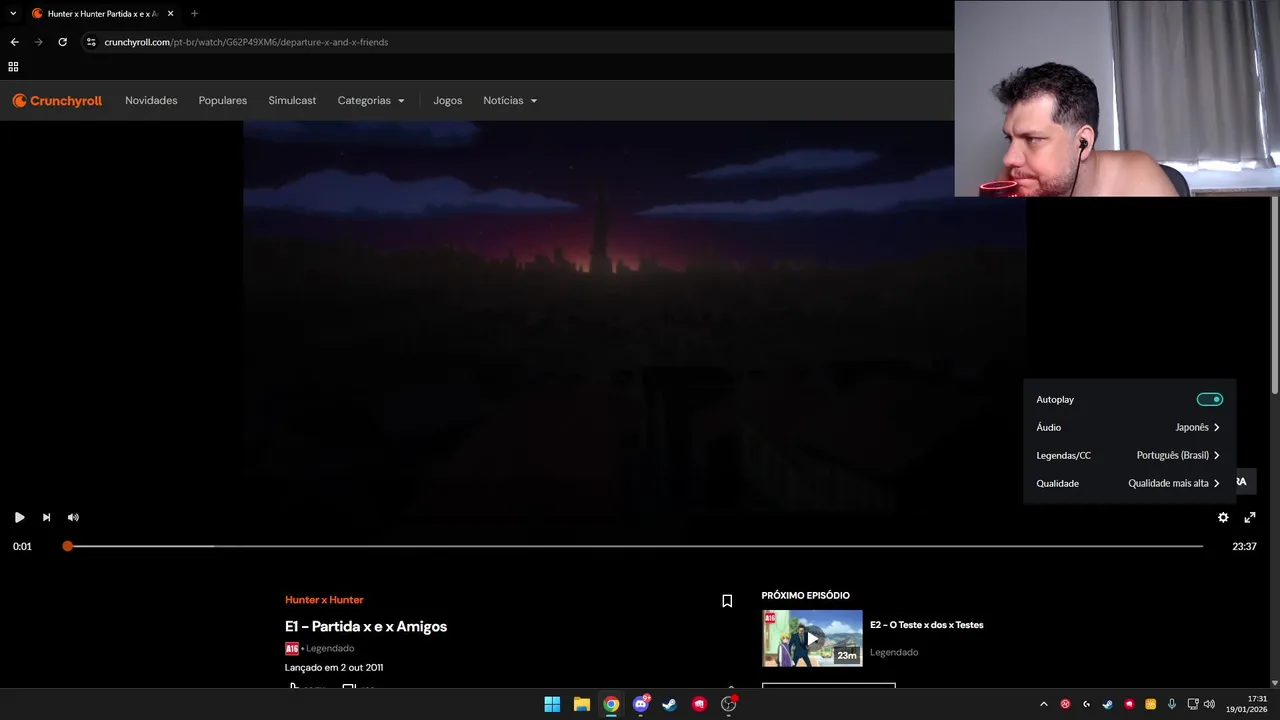Open the Jogos page
The height and width of the screenshot is (720, 1280).
(447, 101)
